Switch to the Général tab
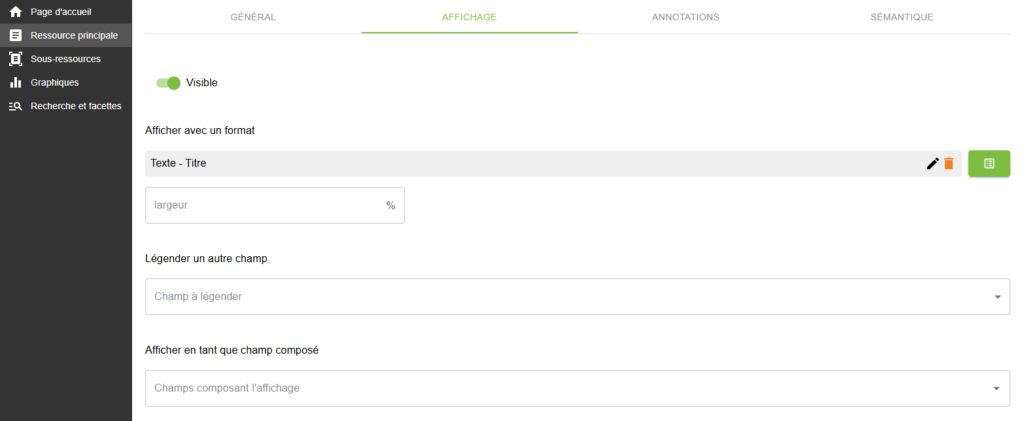This screenshot has width=1024, height=421. click(x=253, y=17)
